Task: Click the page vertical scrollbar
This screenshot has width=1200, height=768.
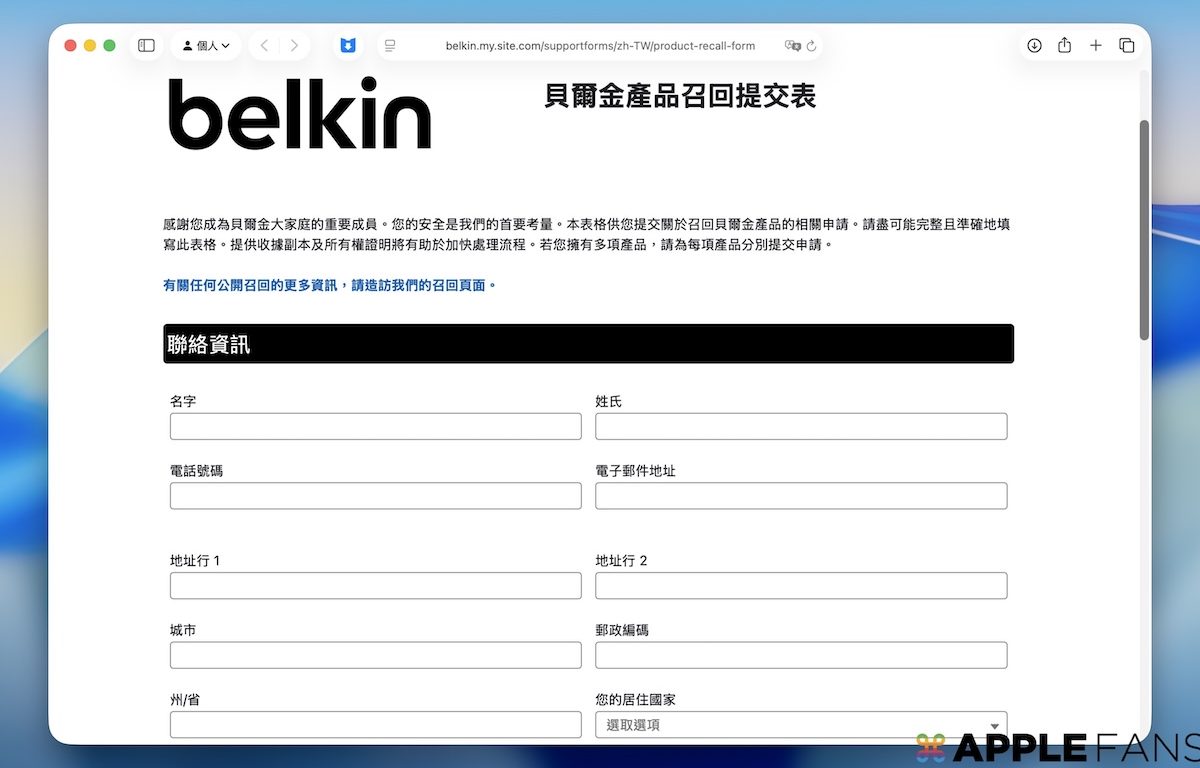Action: pyautogui.click(x=1144, y=230)
